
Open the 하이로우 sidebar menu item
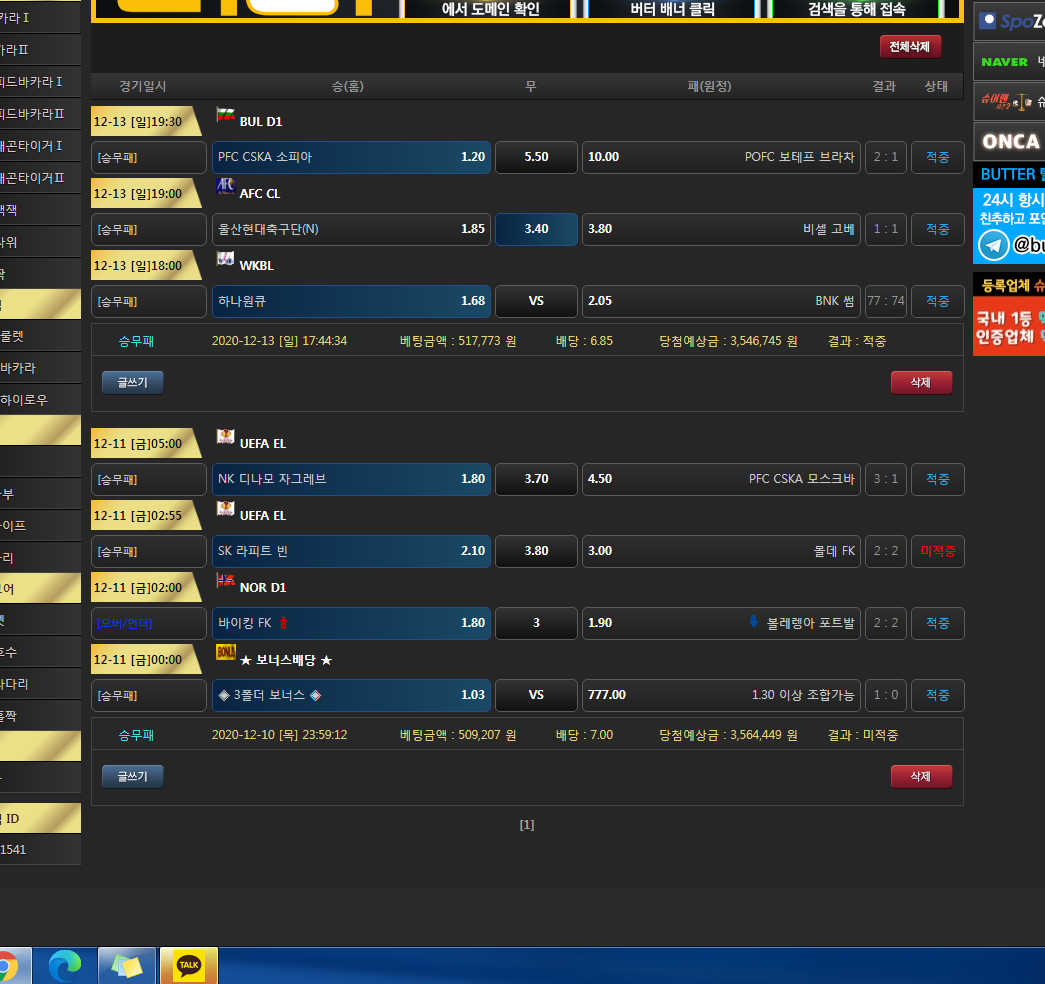40,400
